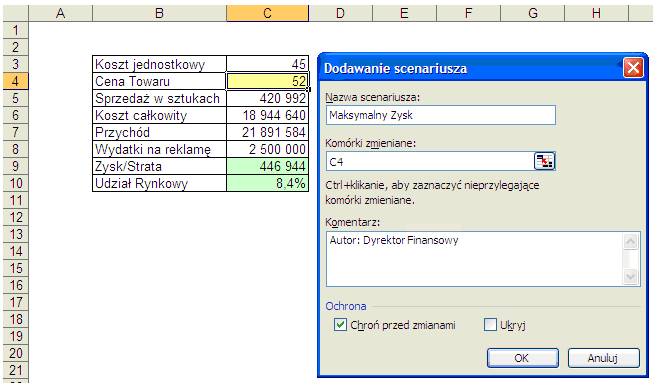Select row 4 header
Image resolution: width=658 pixels, height=389 pixels.
click(16, 81)
